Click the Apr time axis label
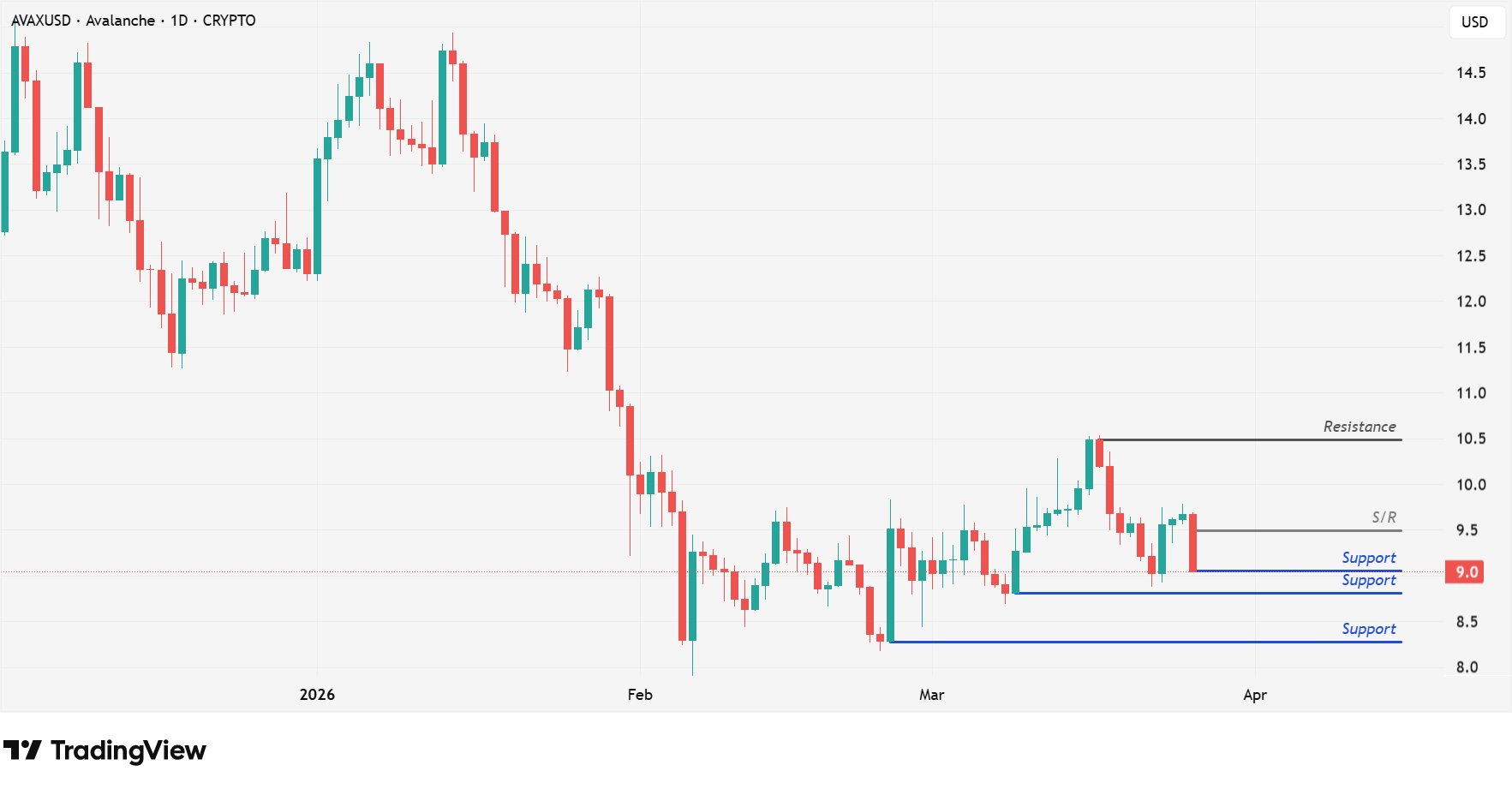Image resolution: width=1512 pixels, height=789 pixels. (x=1254, y=694)
